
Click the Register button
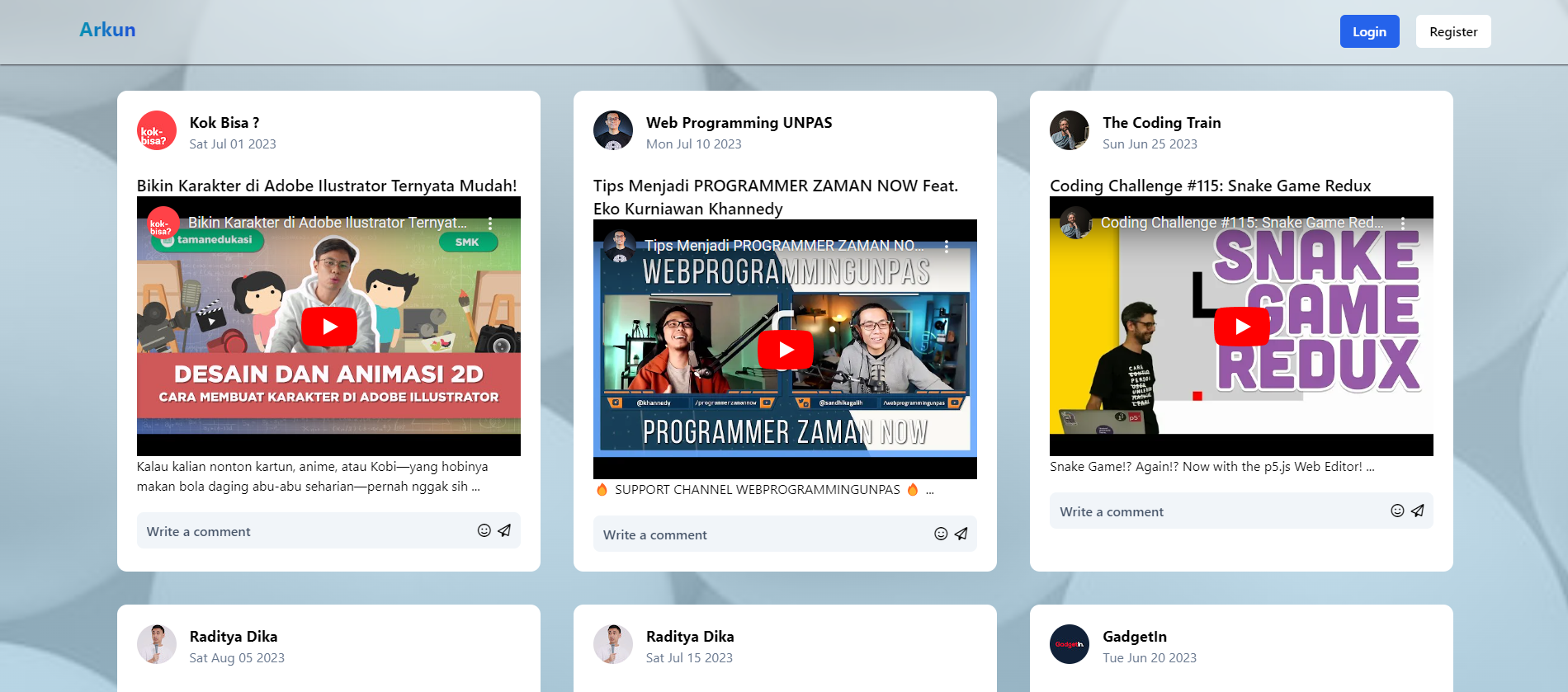click(1453, 31)
